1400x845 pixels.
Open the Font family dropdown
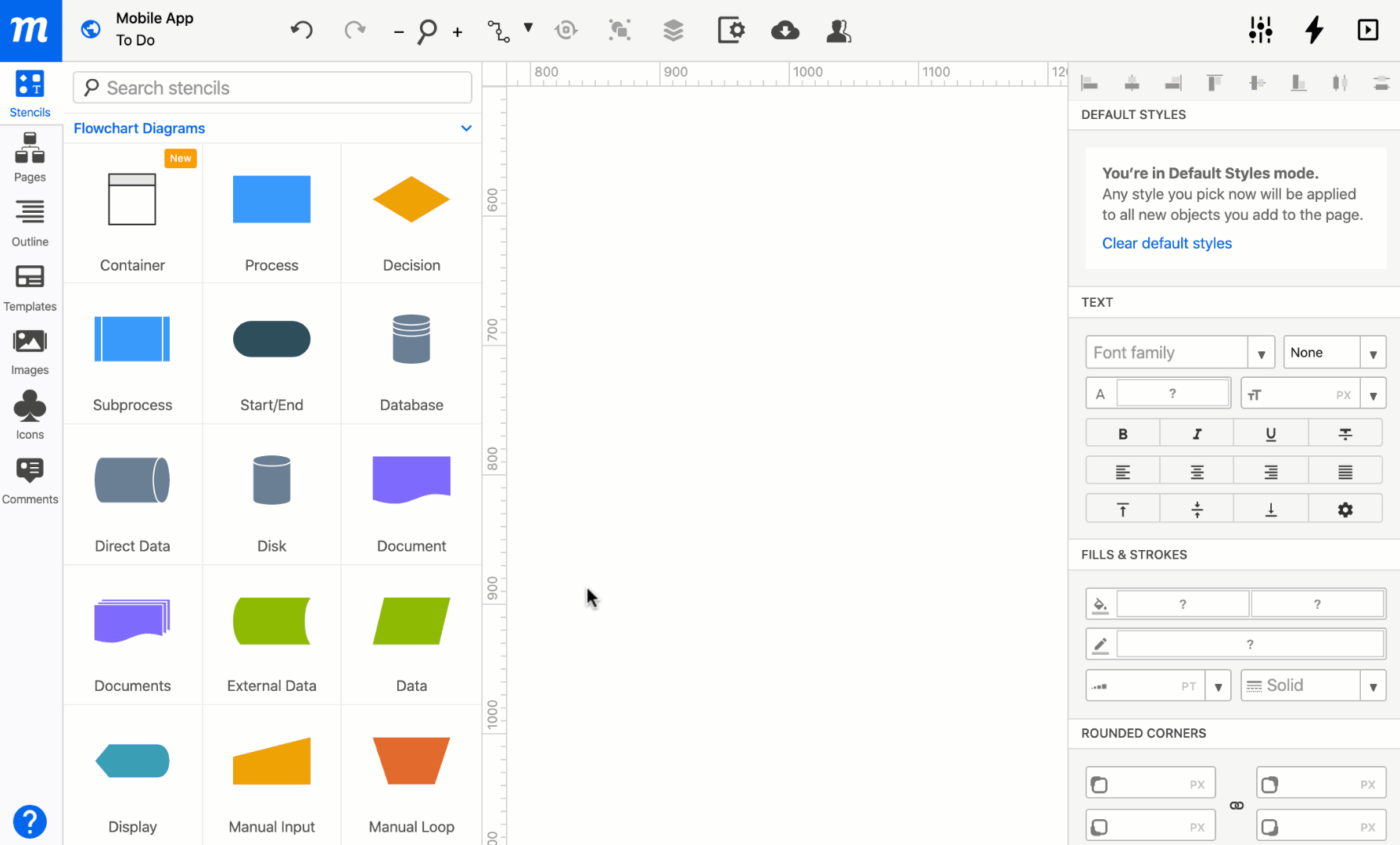(x=1262, y=352)
